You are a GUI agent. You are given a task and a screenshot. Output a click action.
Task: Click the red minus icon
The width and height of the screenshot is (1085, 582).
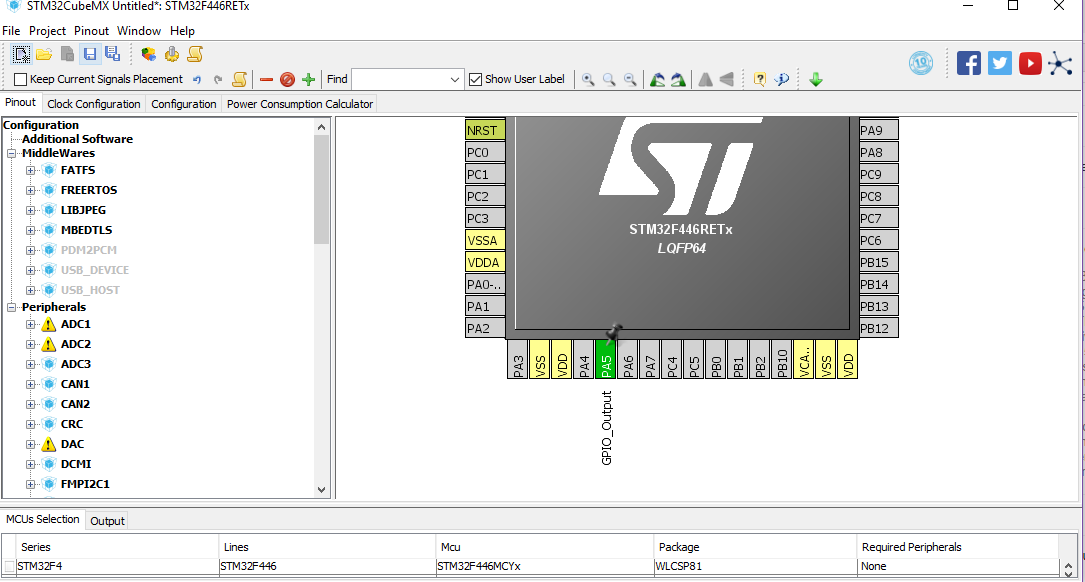click(x=266, y=80)
